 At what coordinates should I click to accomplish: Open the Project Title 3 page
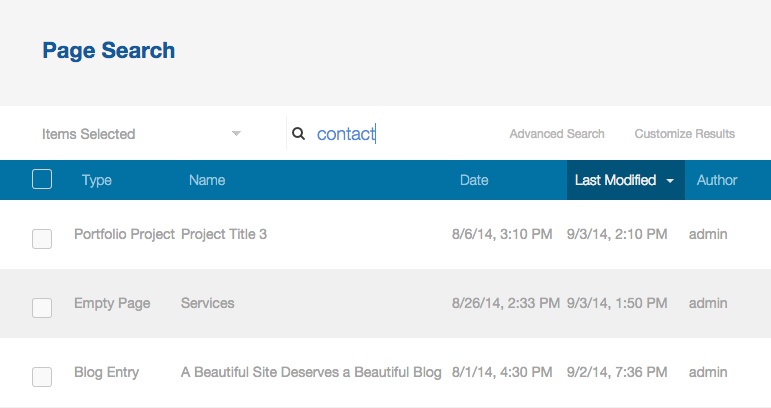pyautogui.click(x=224, y=234)
